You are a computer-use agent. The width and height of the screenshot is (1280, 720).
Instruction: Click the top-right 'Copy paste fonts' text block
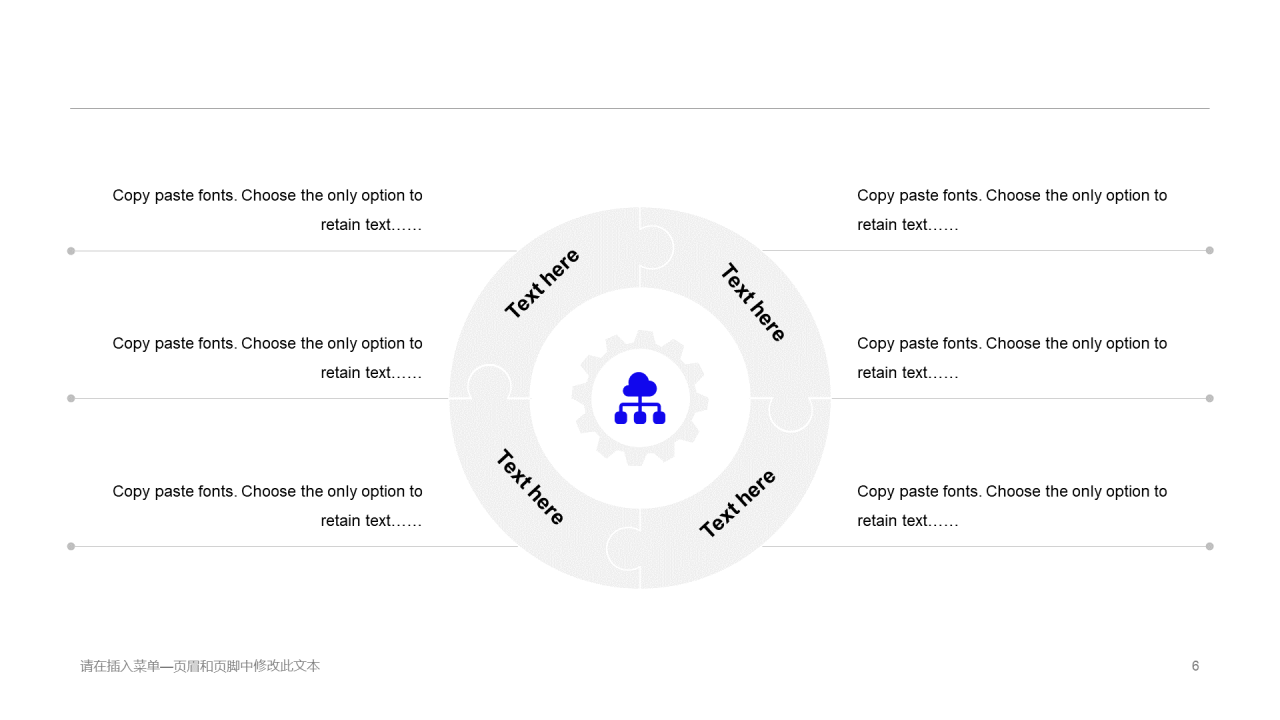[x=1012, y=210]
